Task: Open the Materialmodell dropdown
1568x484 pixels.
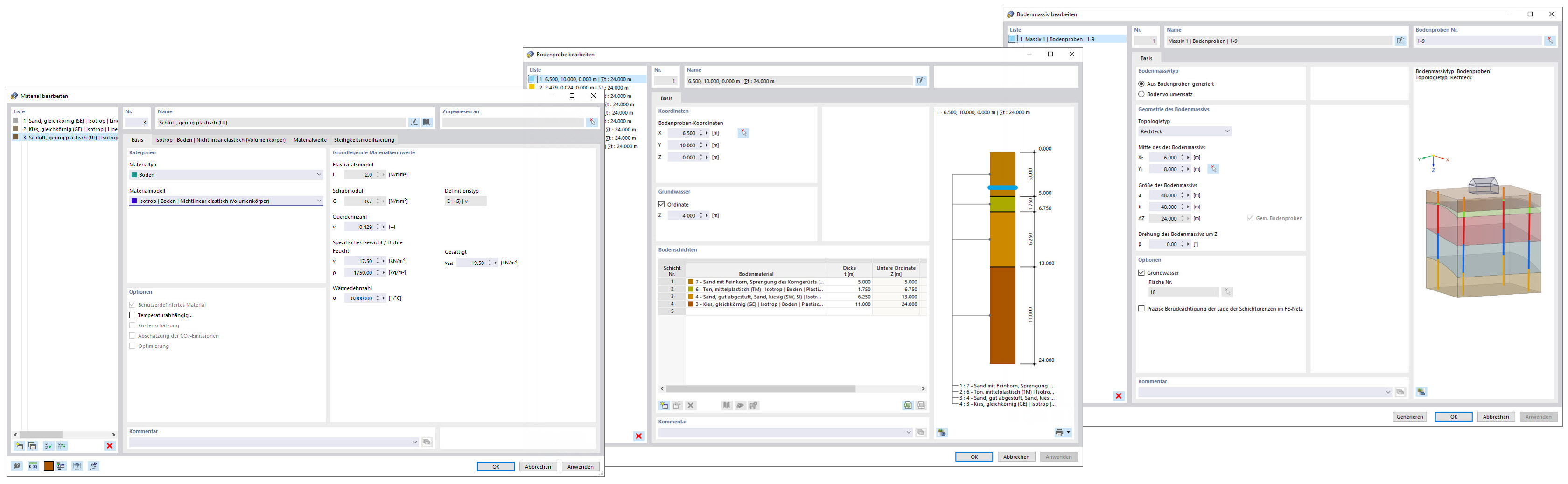Action: (x=226, y=201)
